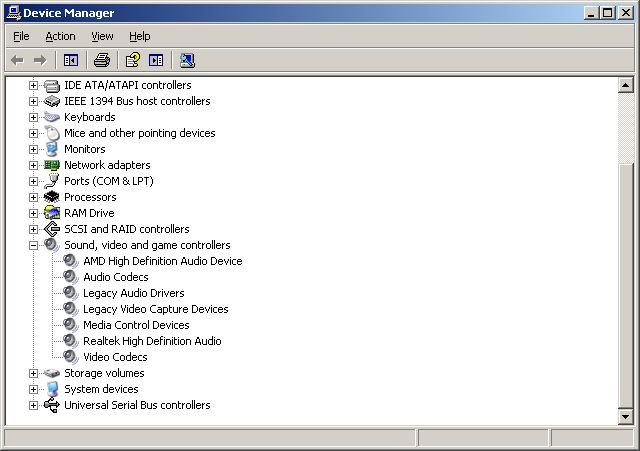Select the Network adapters label
640x451 pixels.
coord(107,165)
